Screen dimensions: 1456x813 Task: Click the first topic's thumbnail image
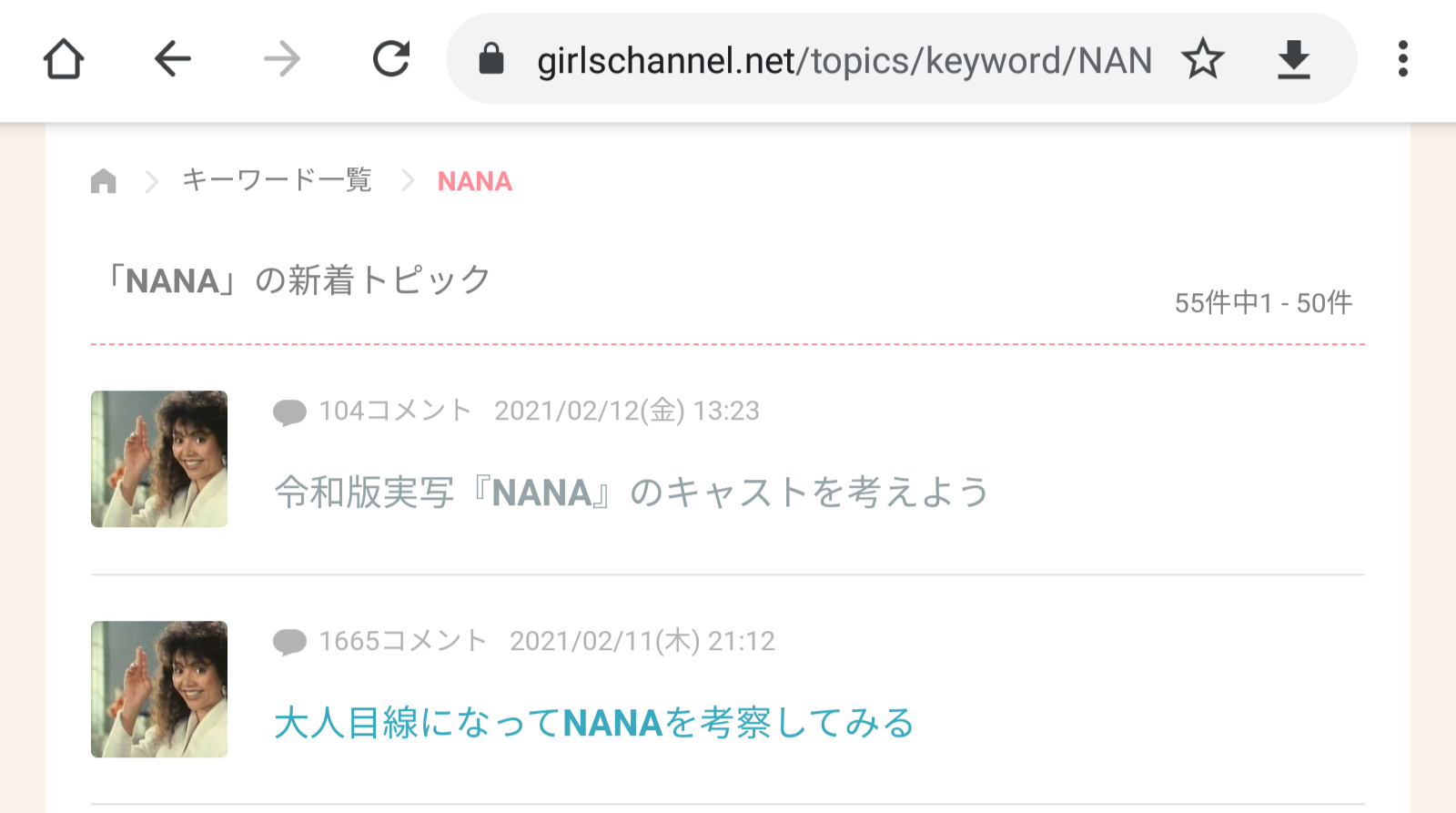(159, 459)
